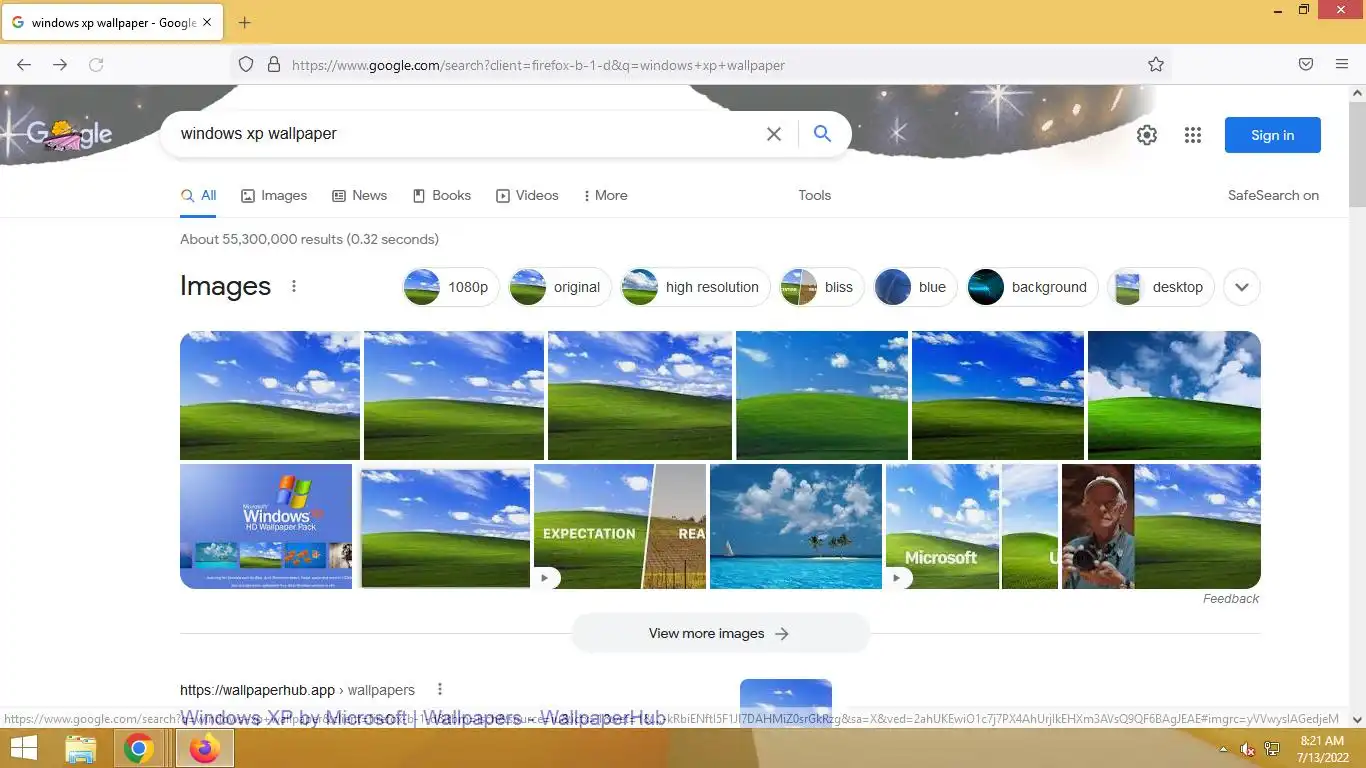Open Images section three-dot options
Screen dimensions: 1366x768
coord(294,286)
